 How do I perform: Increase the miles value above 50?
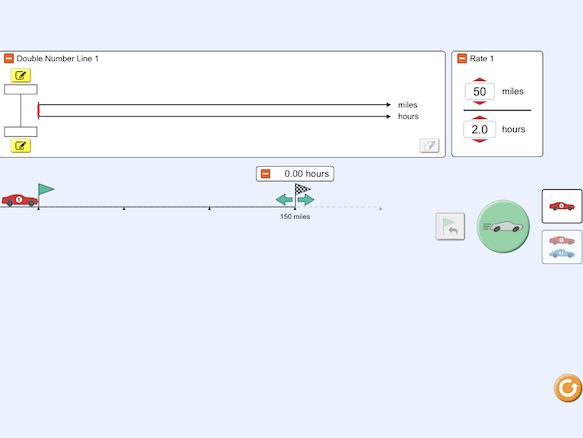(480, 80)
